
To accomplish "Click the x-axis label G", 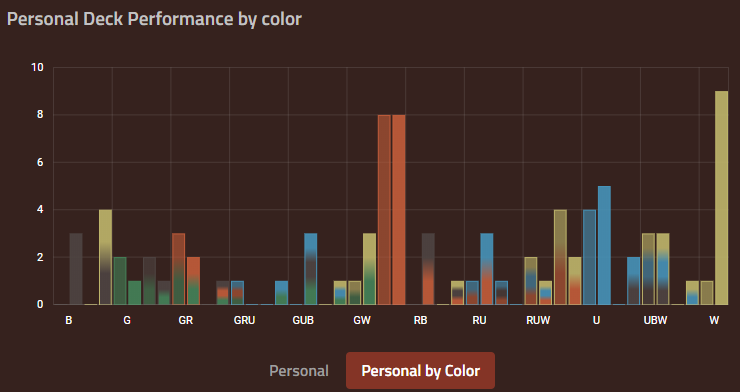I will [127, 320].
